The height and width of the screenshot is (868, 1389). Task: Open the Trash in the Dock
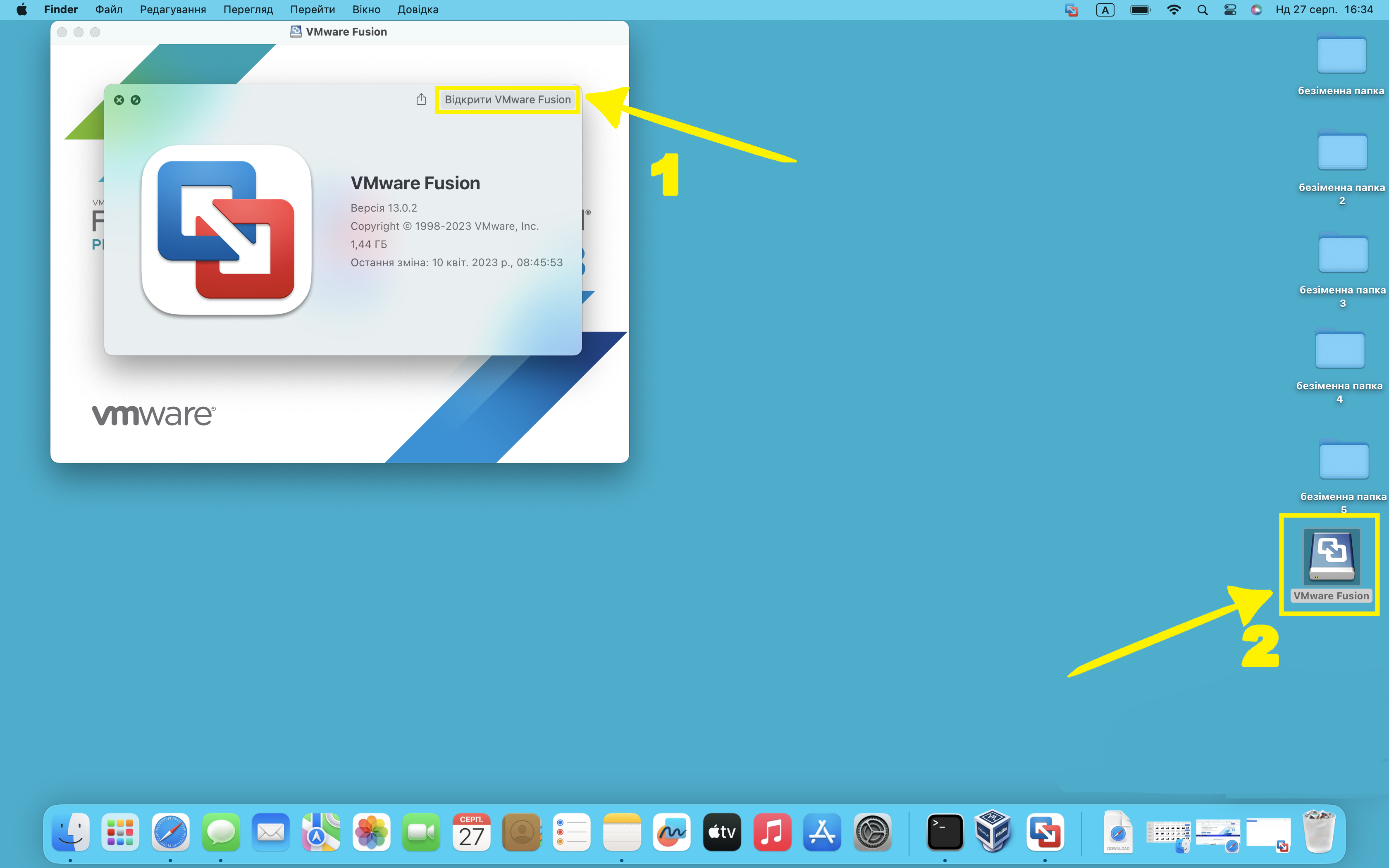coord(1319,832)
